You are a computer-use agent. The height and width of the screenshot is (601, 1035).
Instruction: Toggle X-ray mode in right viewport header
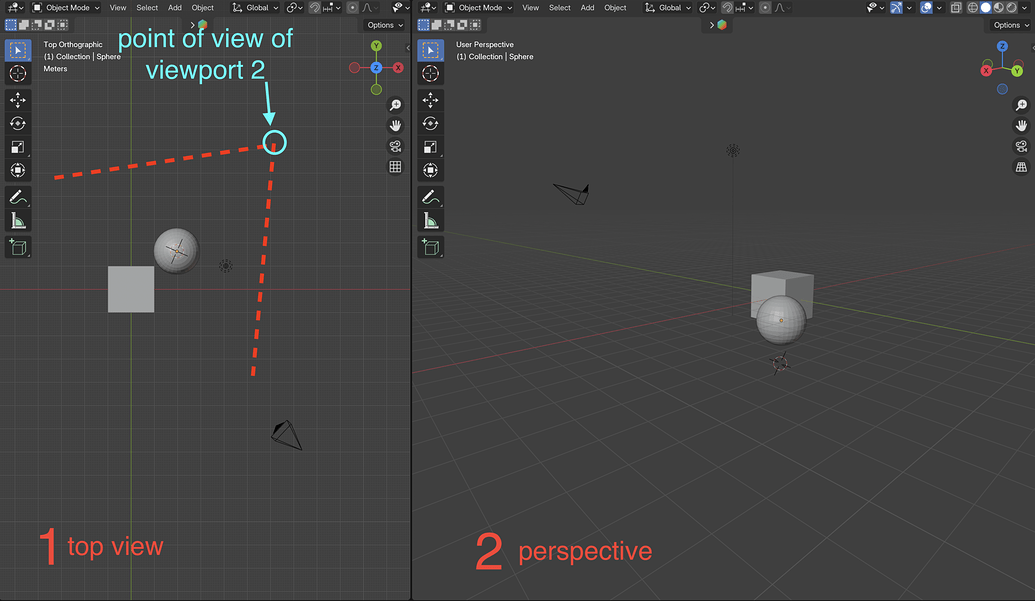[956, 8]
